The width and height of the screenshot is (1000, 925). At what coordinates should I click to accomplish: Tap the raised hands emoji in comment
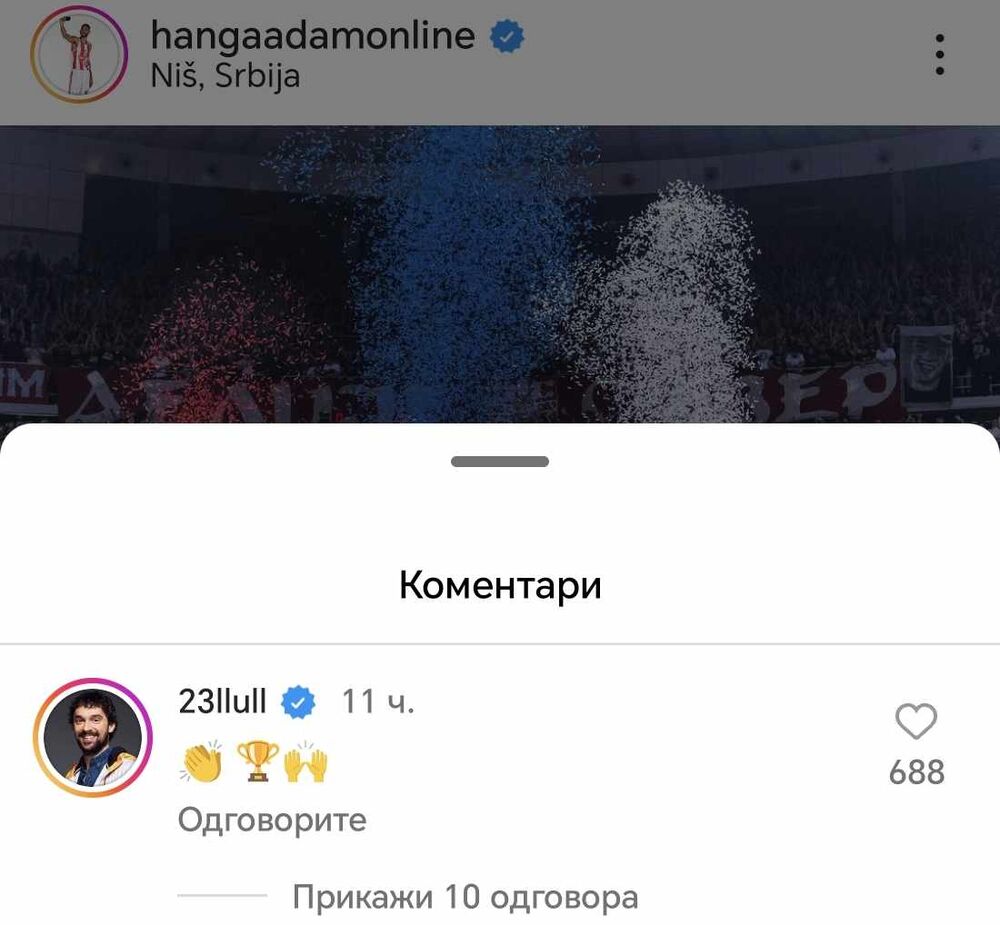click(305, 761)
